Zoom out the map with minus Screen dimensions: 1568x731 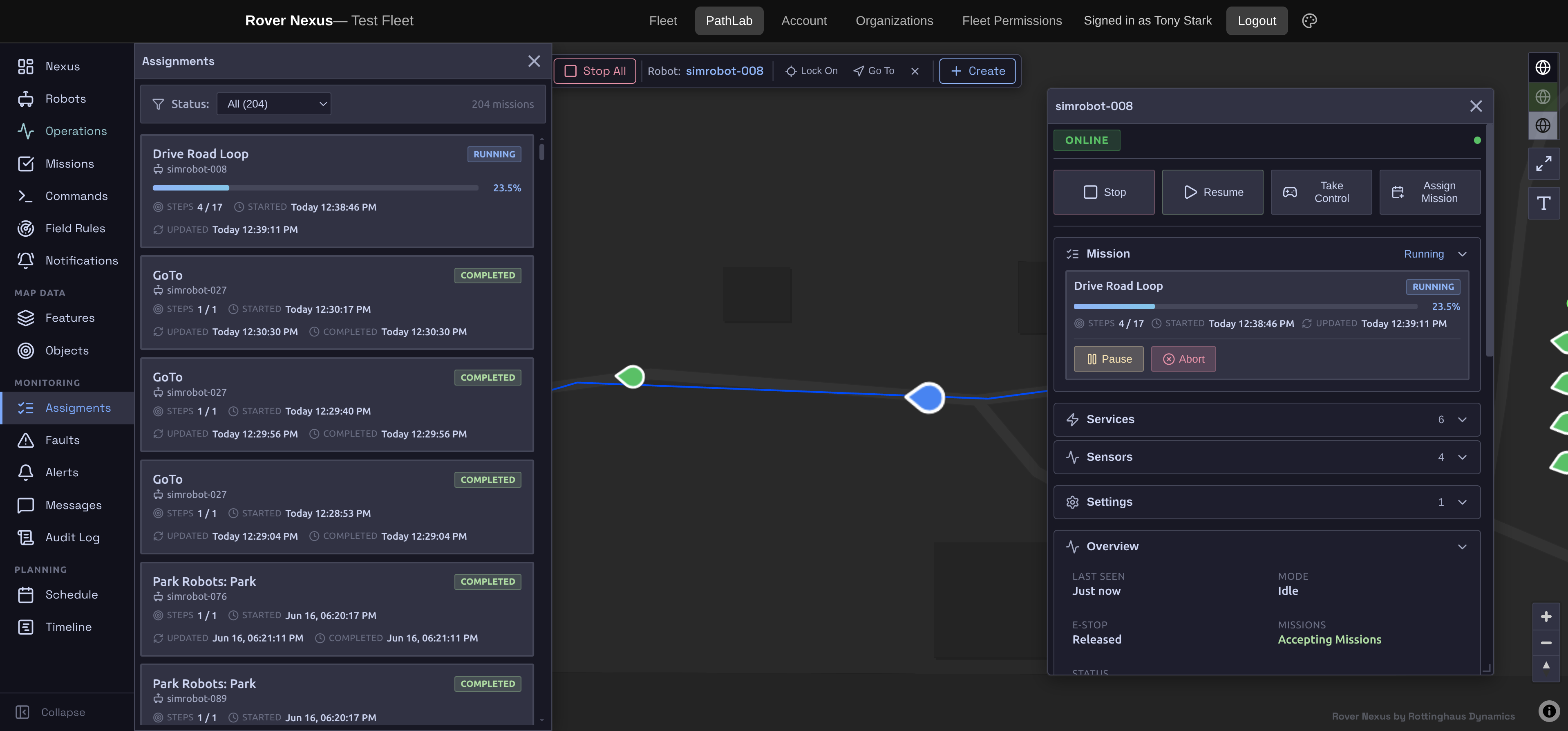coord(1546,643)
